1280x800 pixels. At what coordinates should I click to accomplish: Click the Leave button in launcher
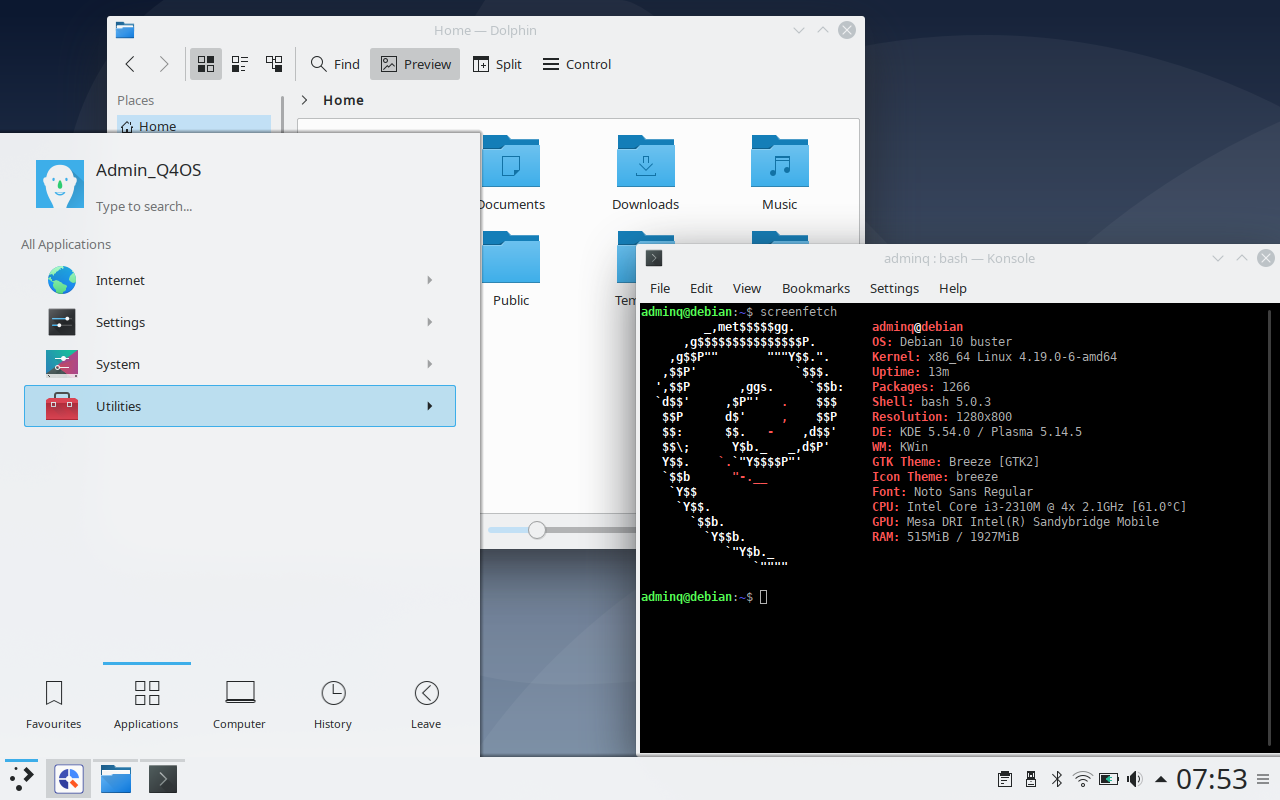(x=426, y=704)
